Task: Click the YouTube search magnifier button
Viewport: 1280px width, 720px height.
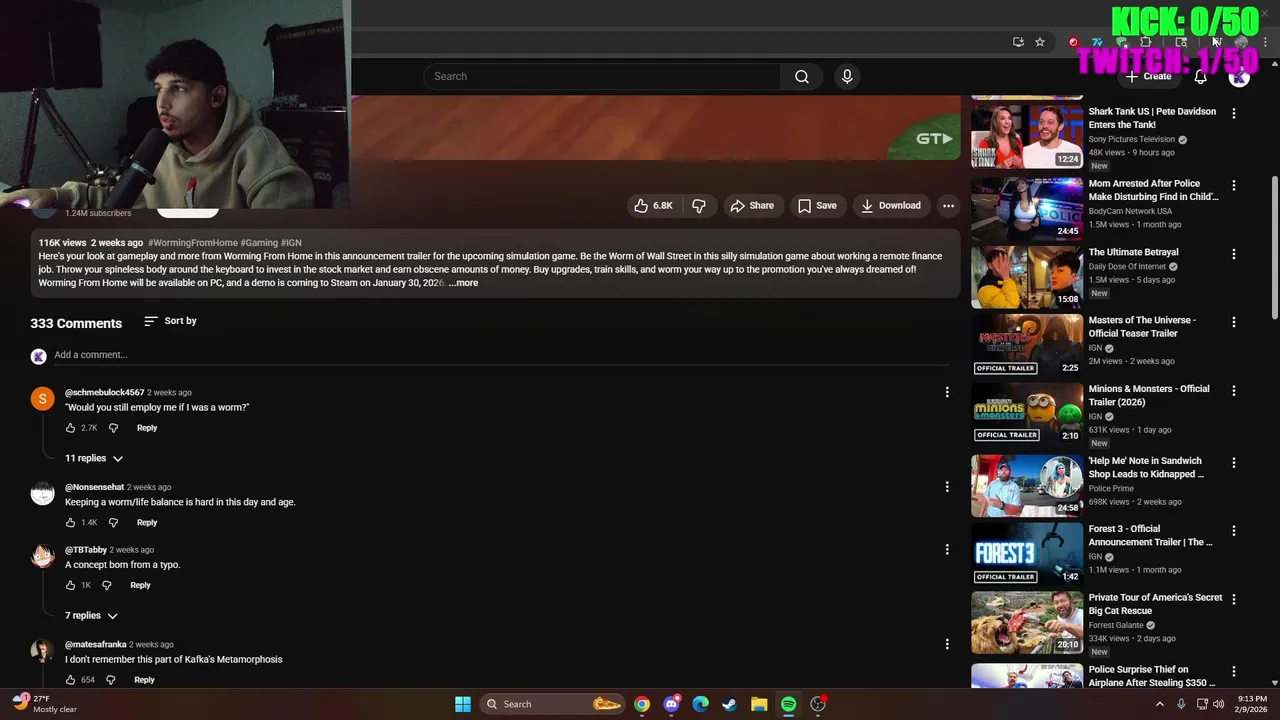Action: (802, 76)
